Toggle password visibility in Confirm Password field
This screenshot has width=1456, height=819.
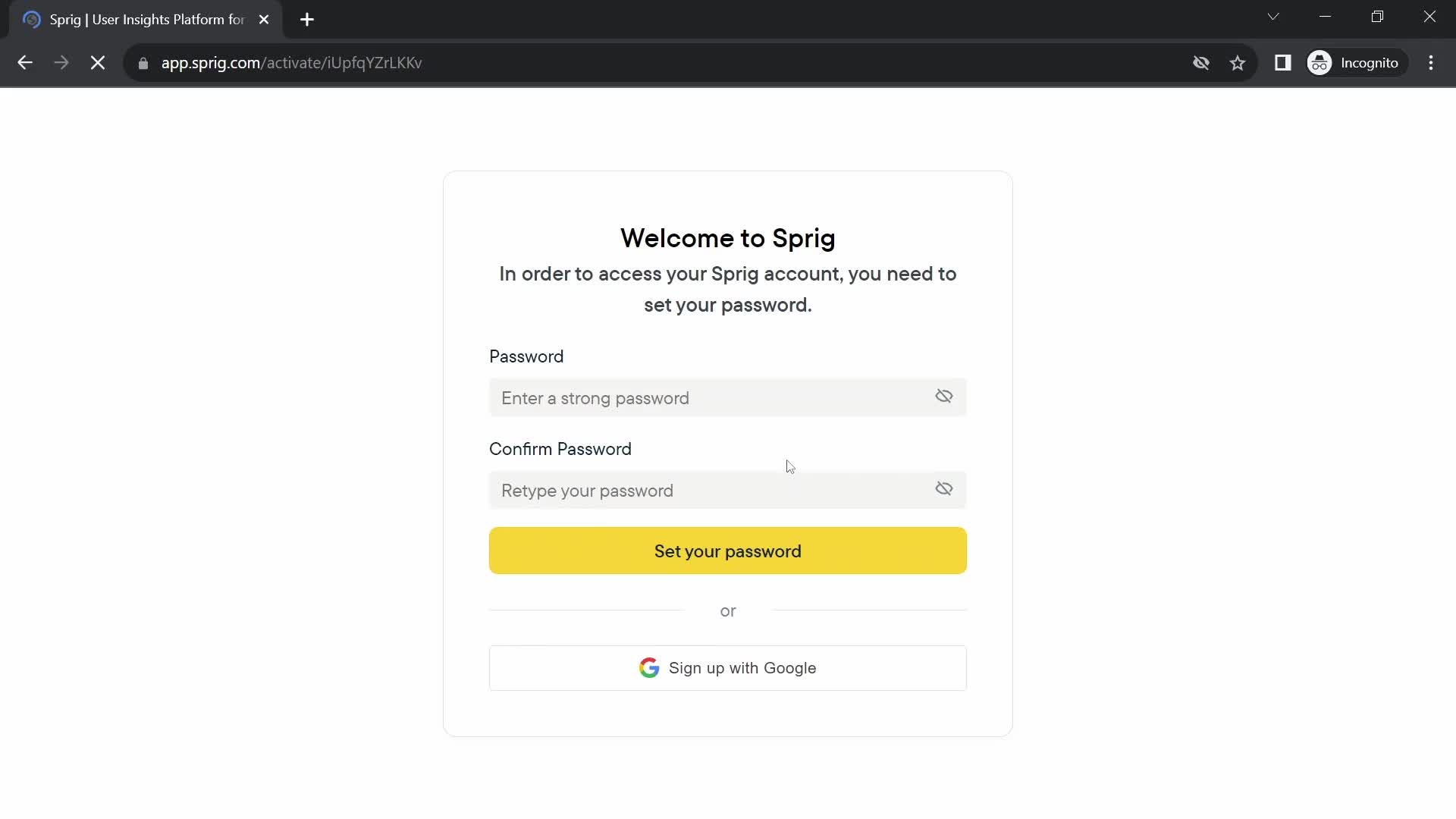tap(944, 489)
